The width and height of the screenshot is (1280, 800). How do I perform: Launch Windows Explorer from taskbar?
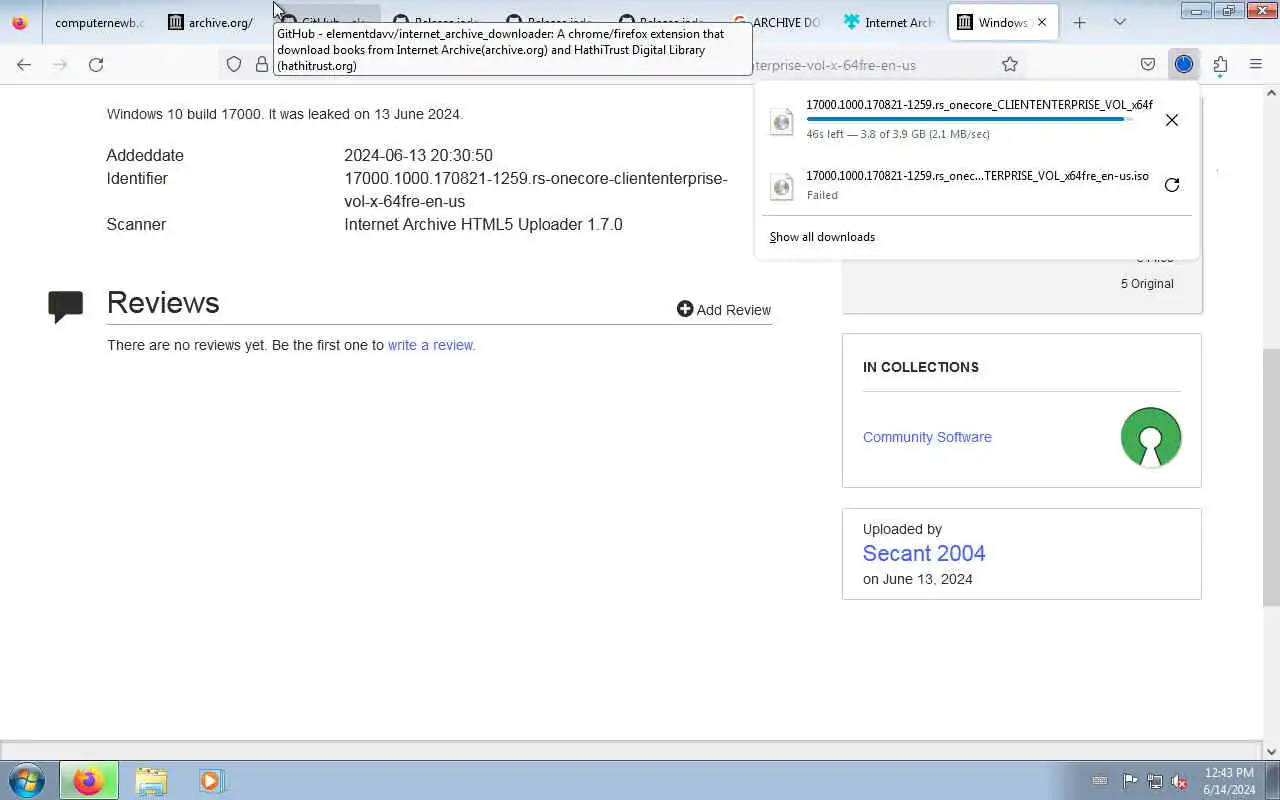pos(151,780)
